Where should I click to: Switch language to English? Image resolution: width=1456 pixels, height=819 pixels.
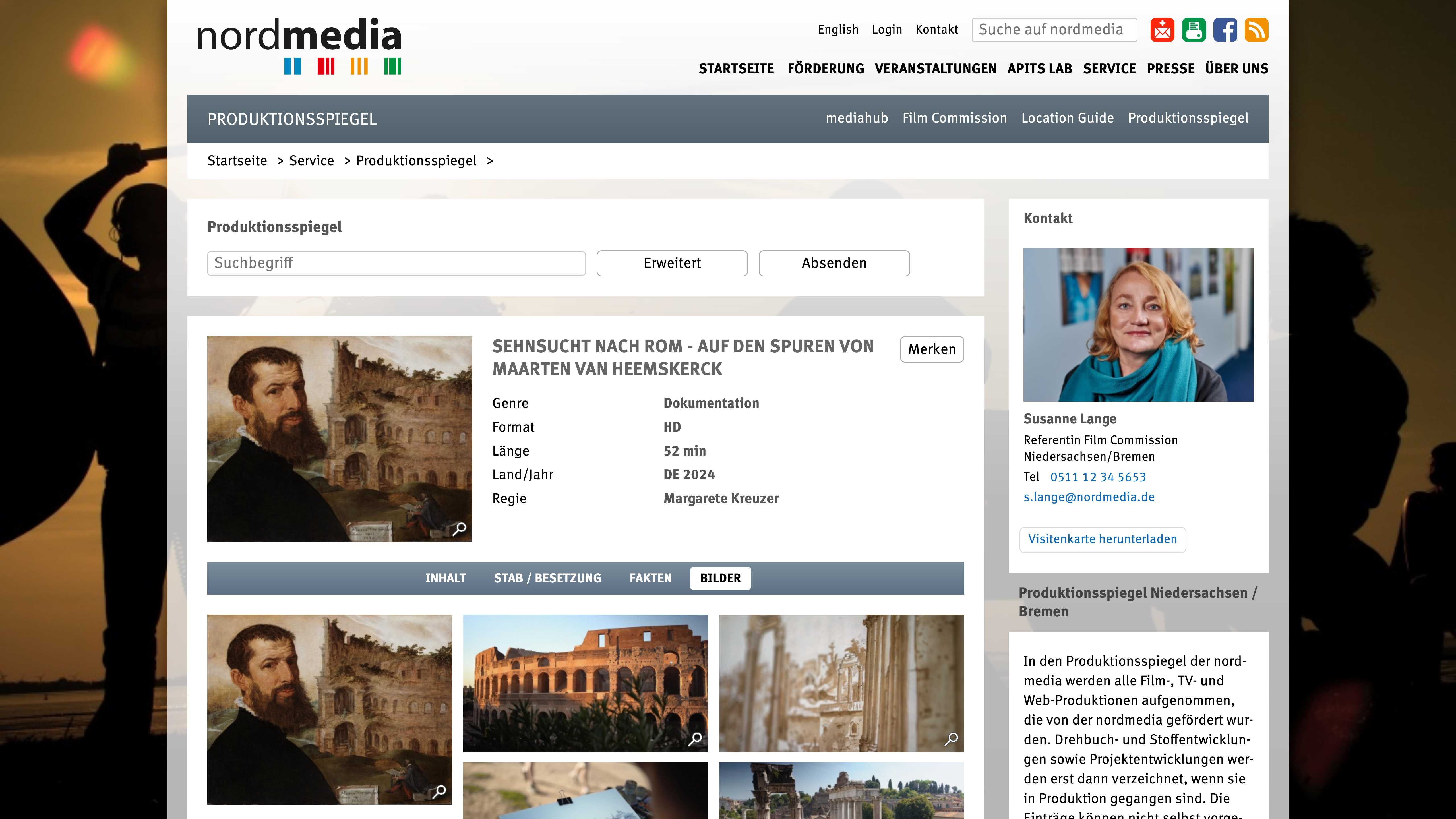tap(838, 29)
